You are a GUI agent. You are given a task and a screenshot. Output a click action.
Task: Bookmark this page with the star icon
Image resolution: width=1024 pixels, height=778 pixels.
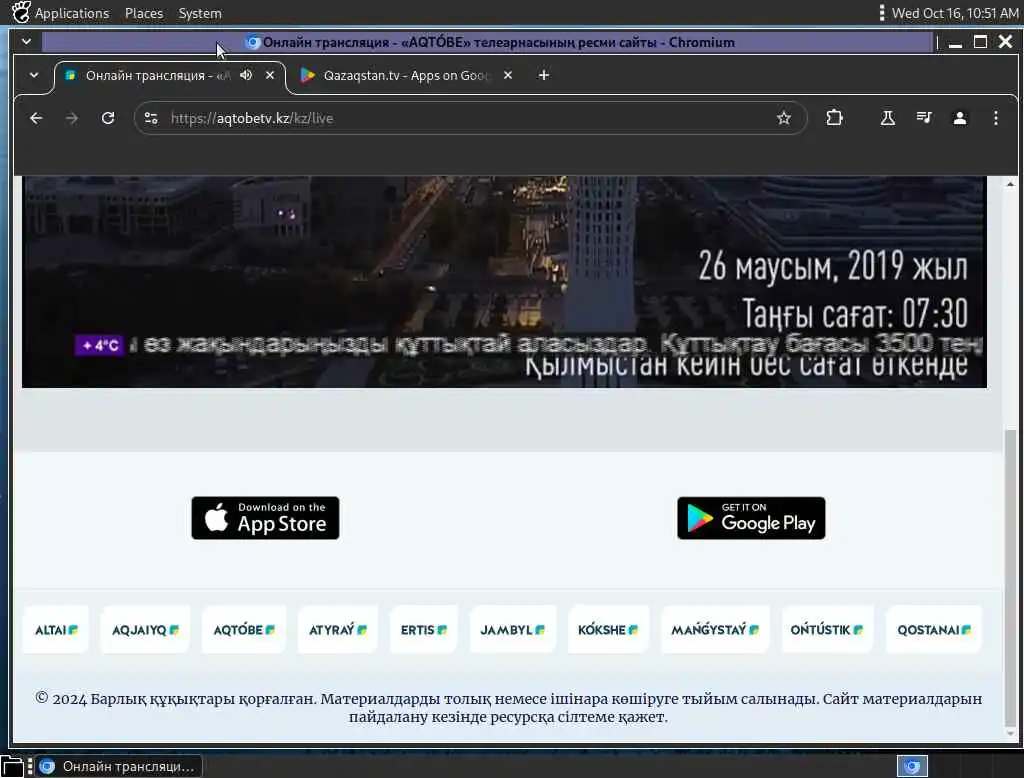coord(784,118)
